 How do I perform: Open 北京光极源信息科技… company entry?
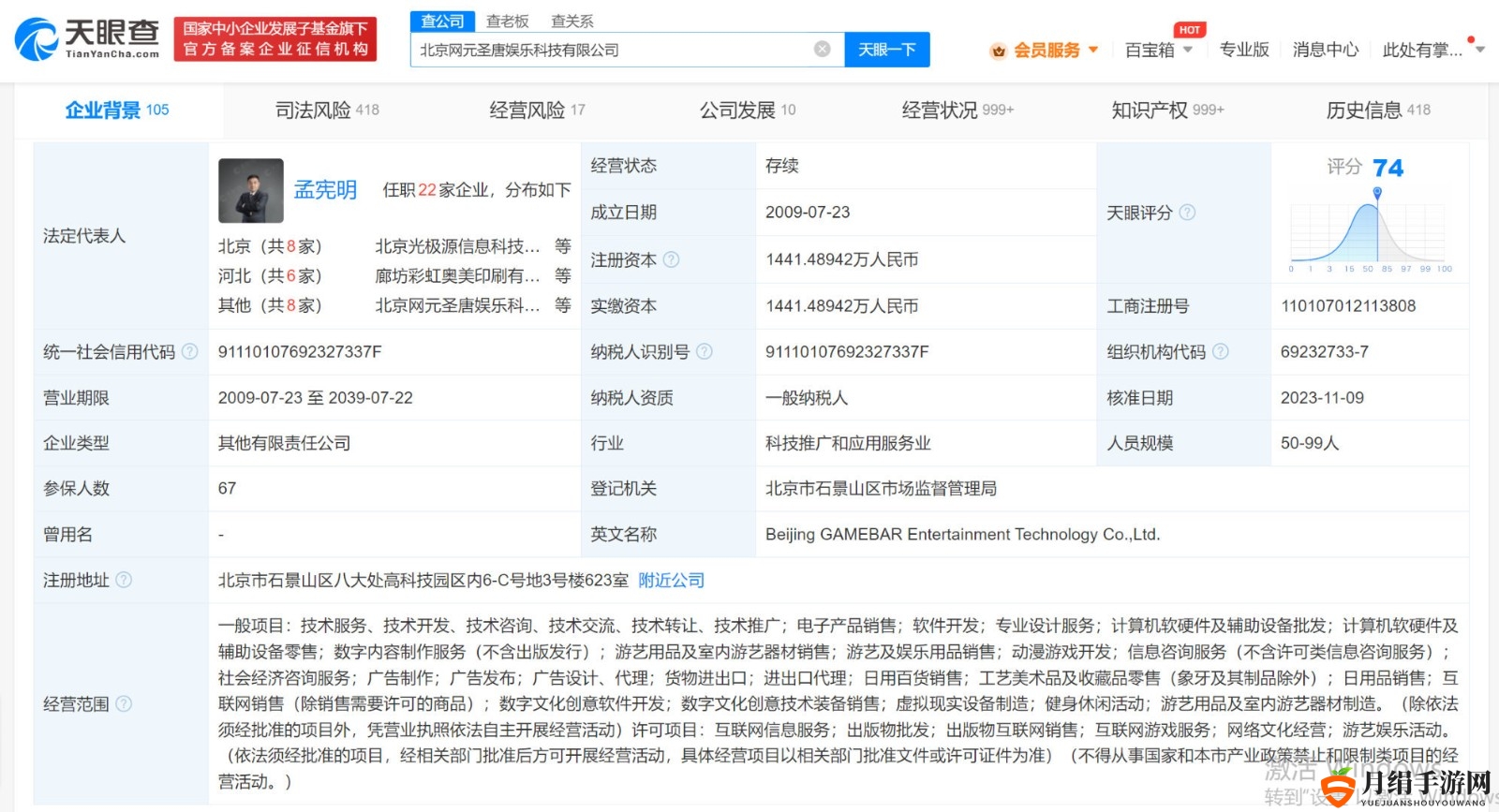(x=457, y=246)
